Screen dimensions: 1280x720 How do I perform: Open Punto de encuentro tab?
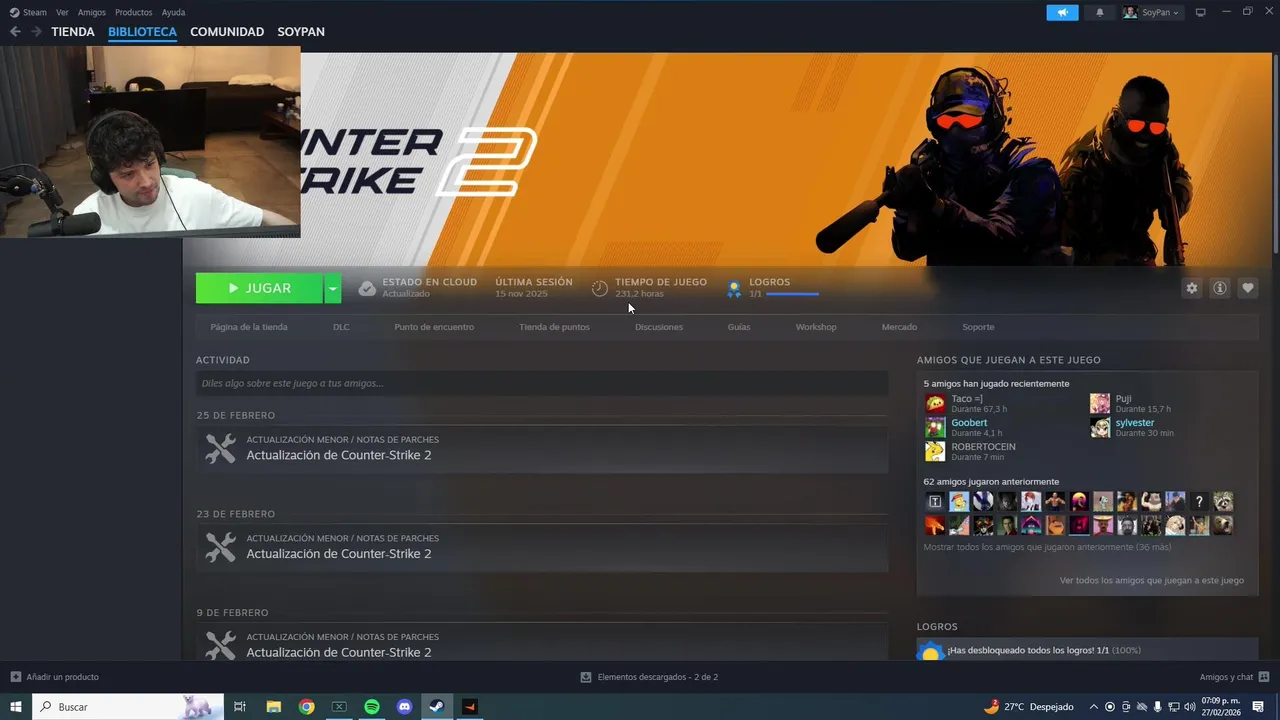point(434,327)
